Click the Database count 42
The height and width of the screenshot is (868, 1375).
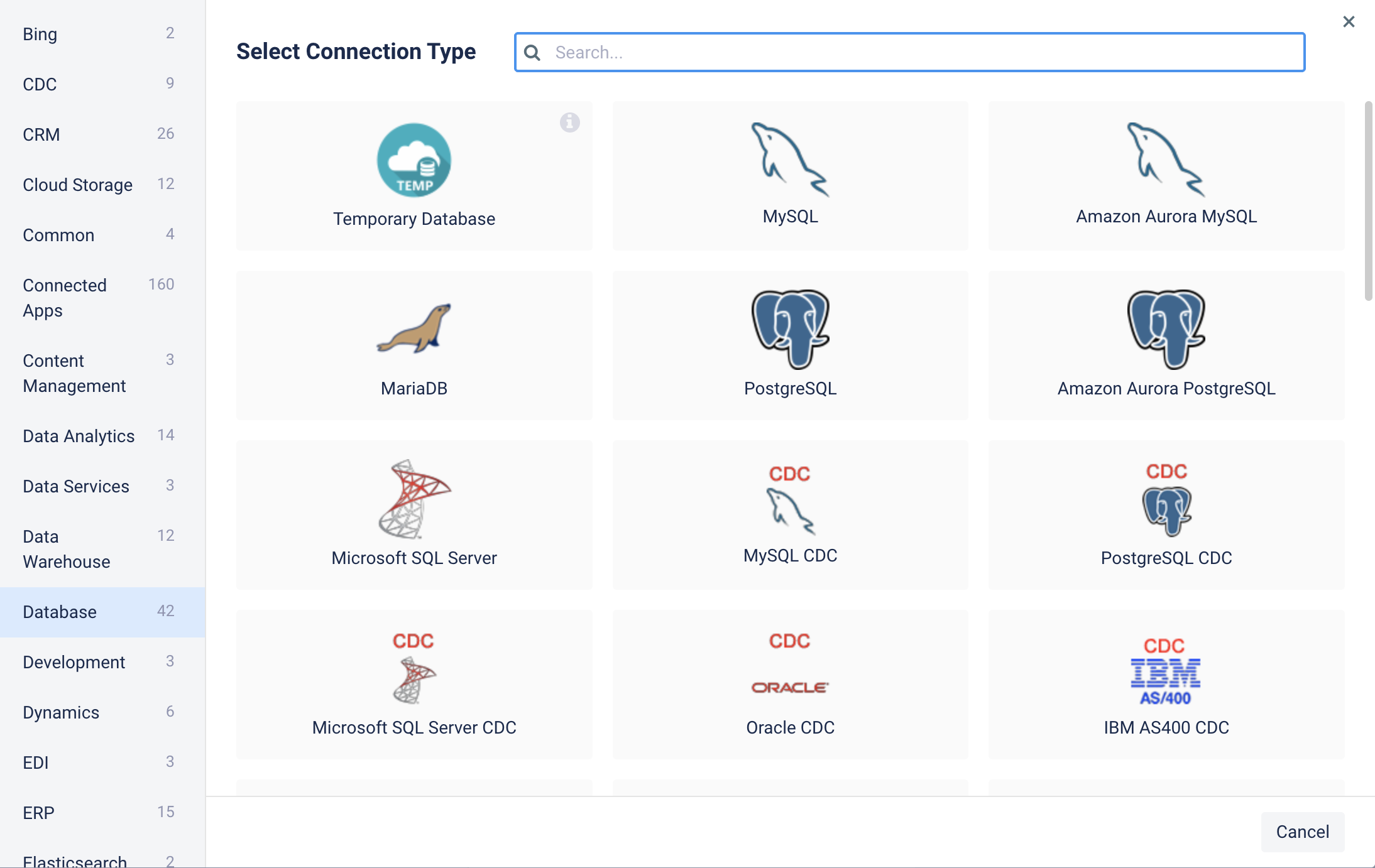(x=166, y=611)
